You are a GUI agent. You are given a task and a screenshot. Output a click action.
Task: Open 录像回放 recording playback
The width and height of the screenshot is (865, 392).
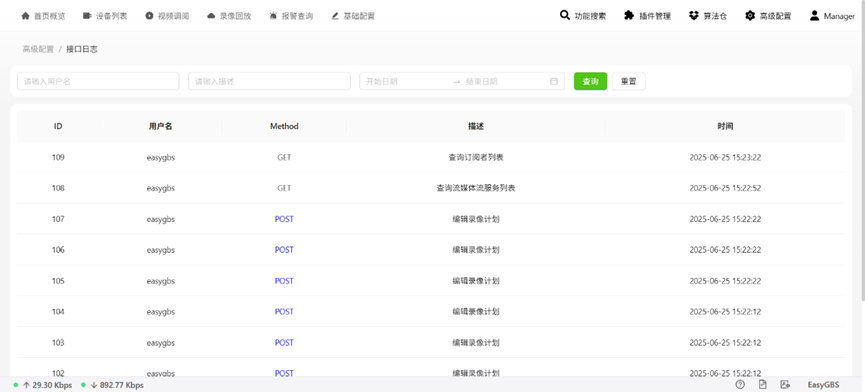[x=229, y=16]
